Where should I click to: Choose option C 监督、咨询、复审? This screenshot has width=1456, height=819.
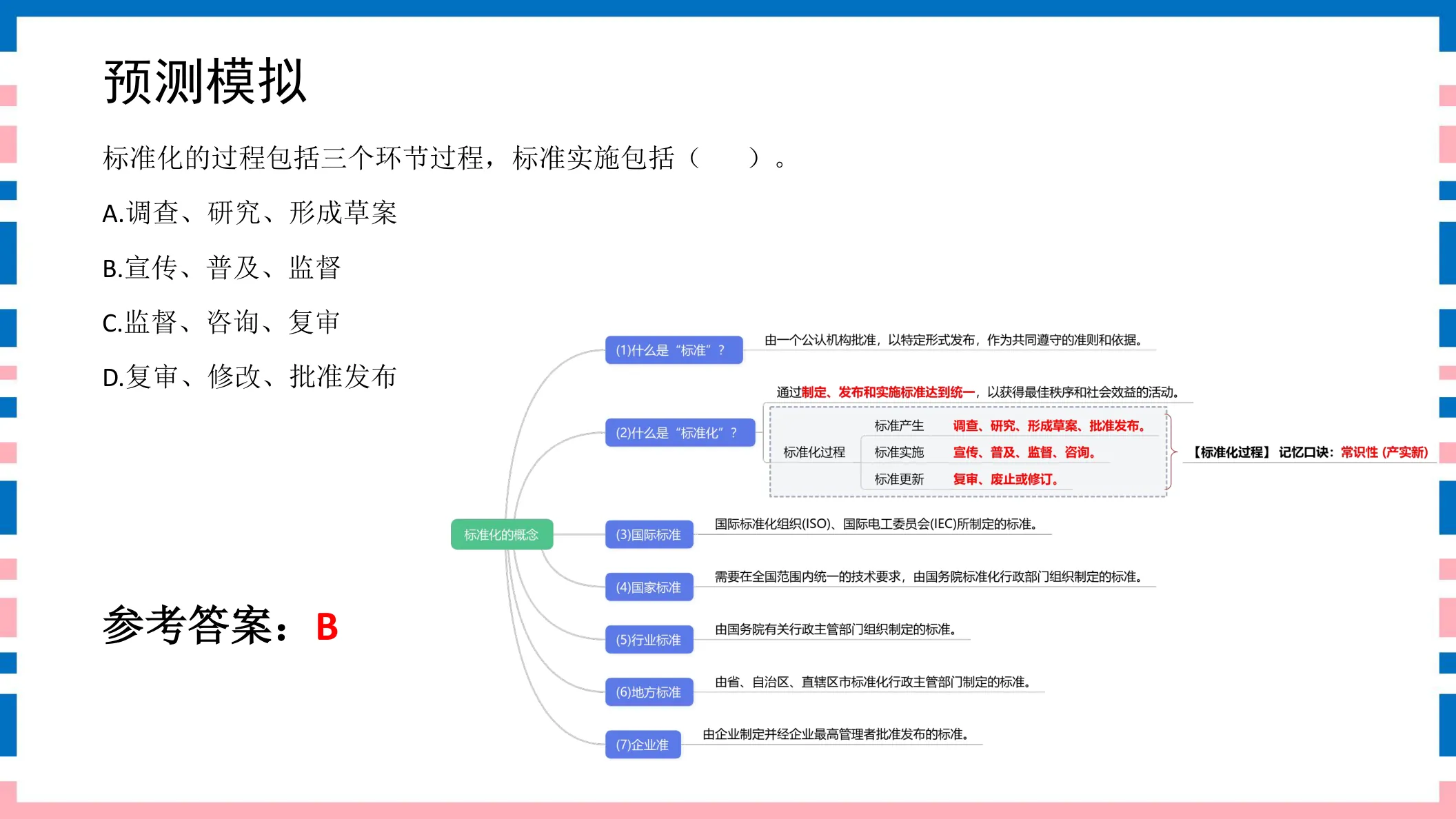click(x=221, y=322)
